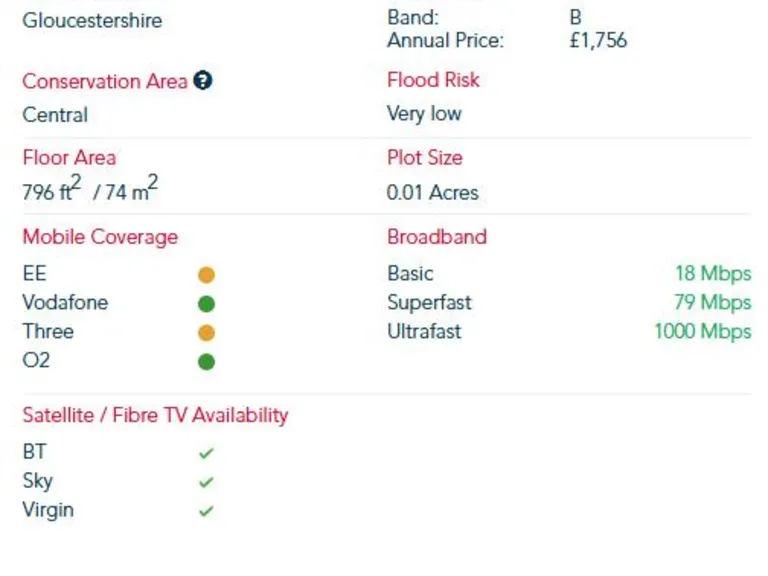Image resolution: width=768 pixels, height=576 pixels.
Task: Click the 79 Mbps Superfast speed value
Action: click(x=712, y=302)
